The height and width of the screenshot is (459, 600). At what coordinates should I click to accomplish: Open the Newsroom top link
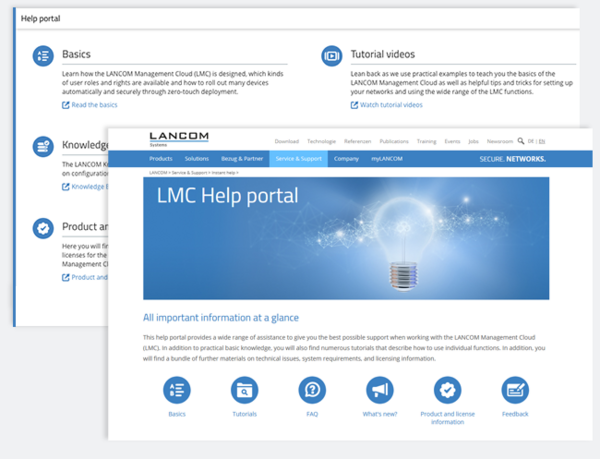tap(500, 141)
